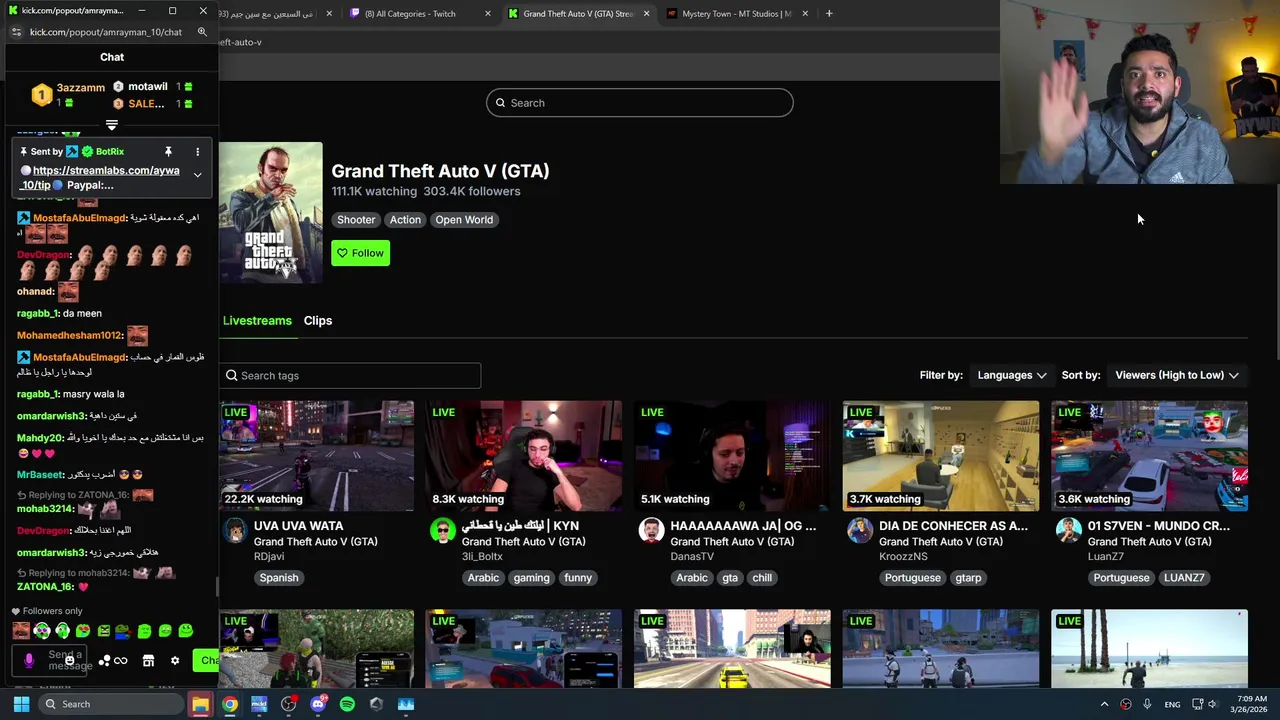Select the Open World category tag
This screenshot has height=720, width=1280.
click(464, 220)
